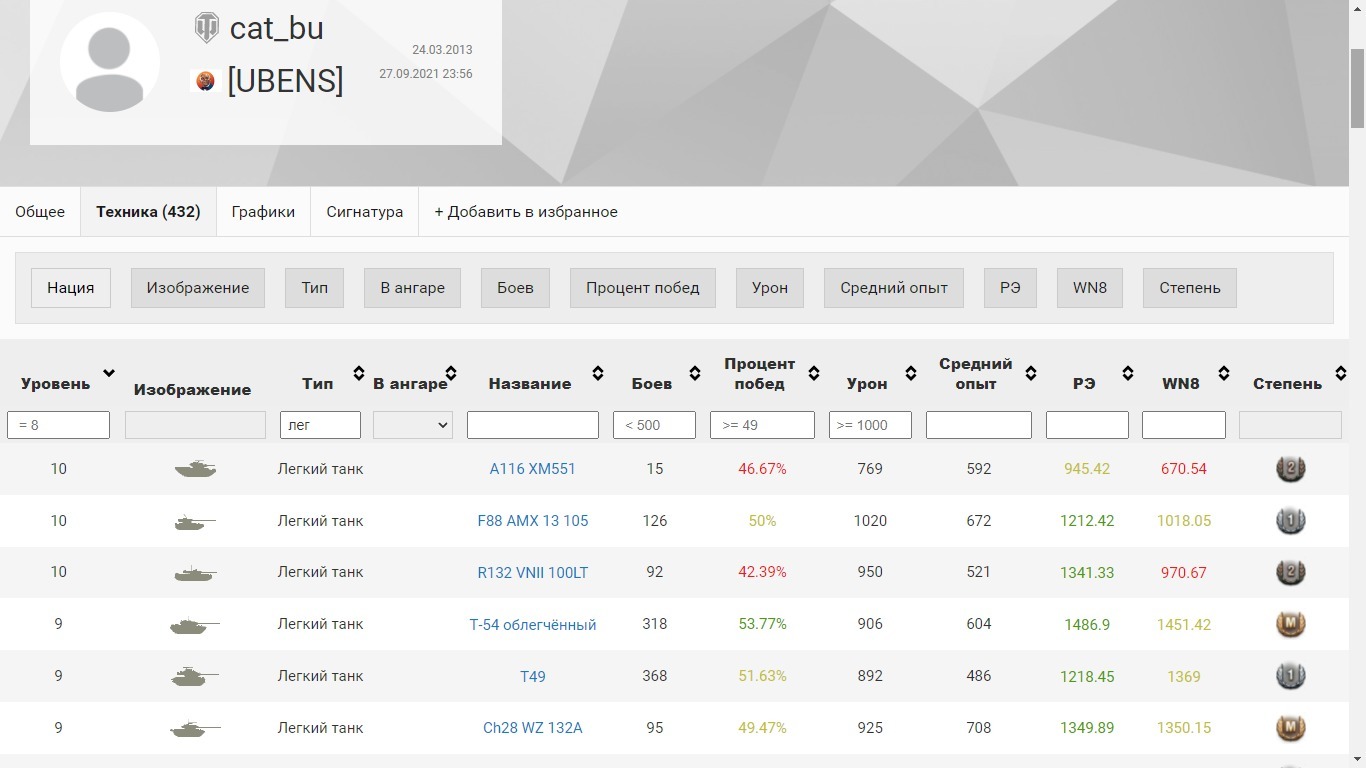The height and width of the screenshot is (768, 1366).
Task: Click the user avatar placeholder image
Action: [x=110, y=62]
